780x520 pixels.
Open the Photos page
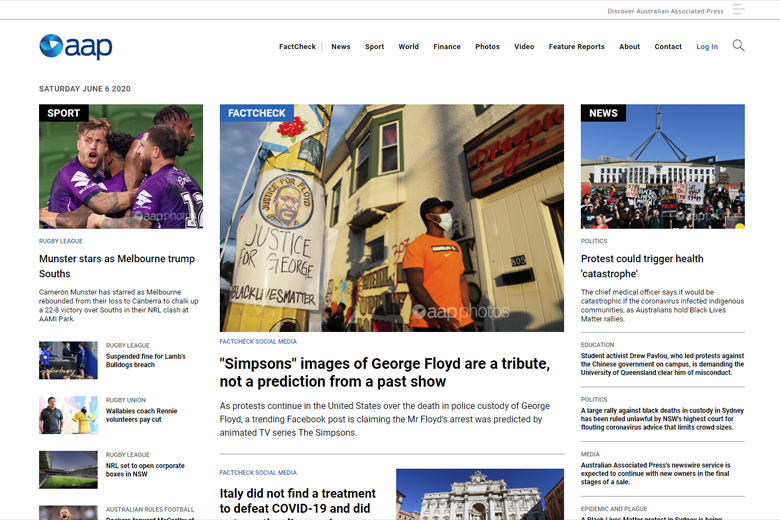[487, 47]
